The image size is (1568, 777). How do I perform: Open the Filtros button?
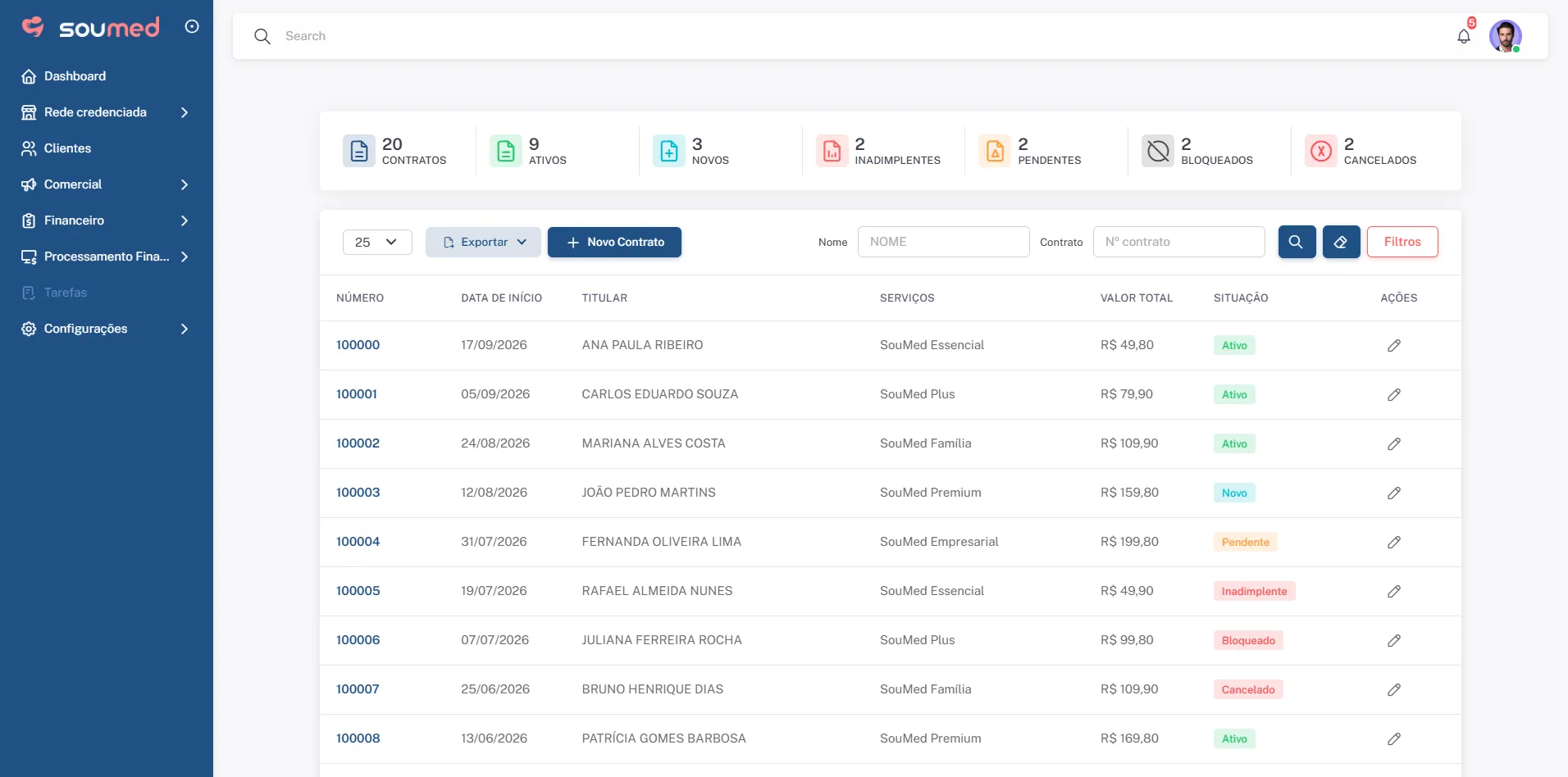pyautogui.click(x=1402, y=242)
